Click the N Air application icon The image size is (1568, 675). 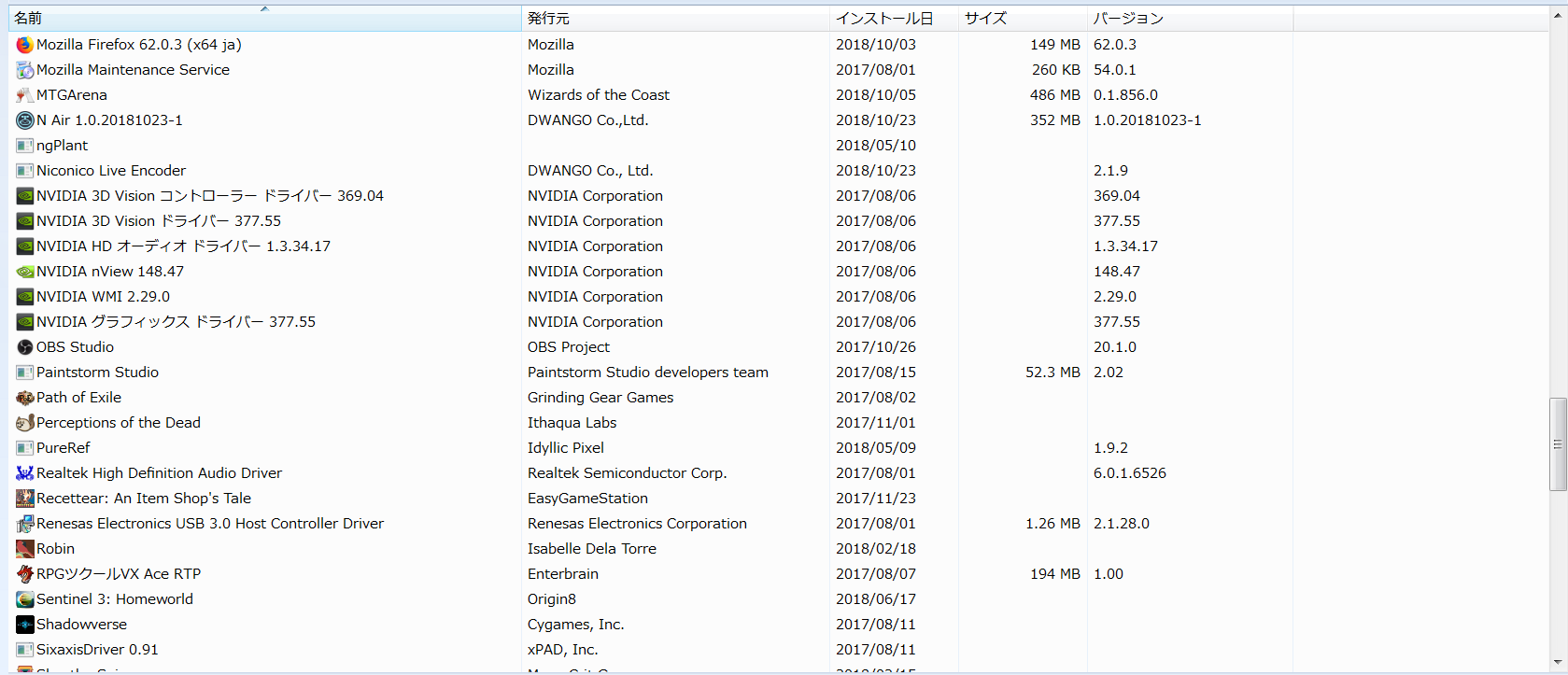pyautogui.click(x=25, y=120)
